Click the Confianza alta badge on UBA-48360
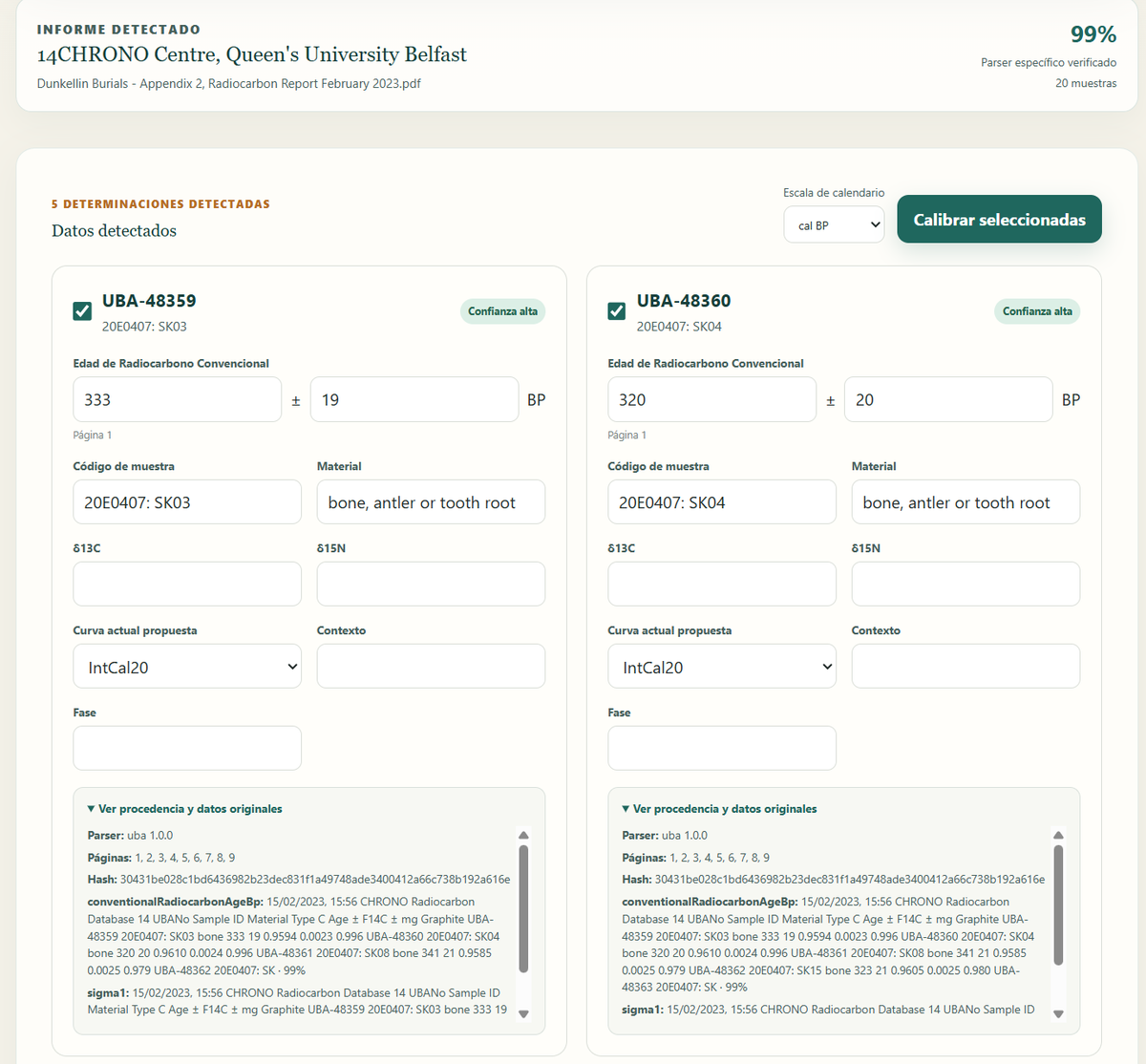The image size is (1146, 1064). coord(1037,311)
